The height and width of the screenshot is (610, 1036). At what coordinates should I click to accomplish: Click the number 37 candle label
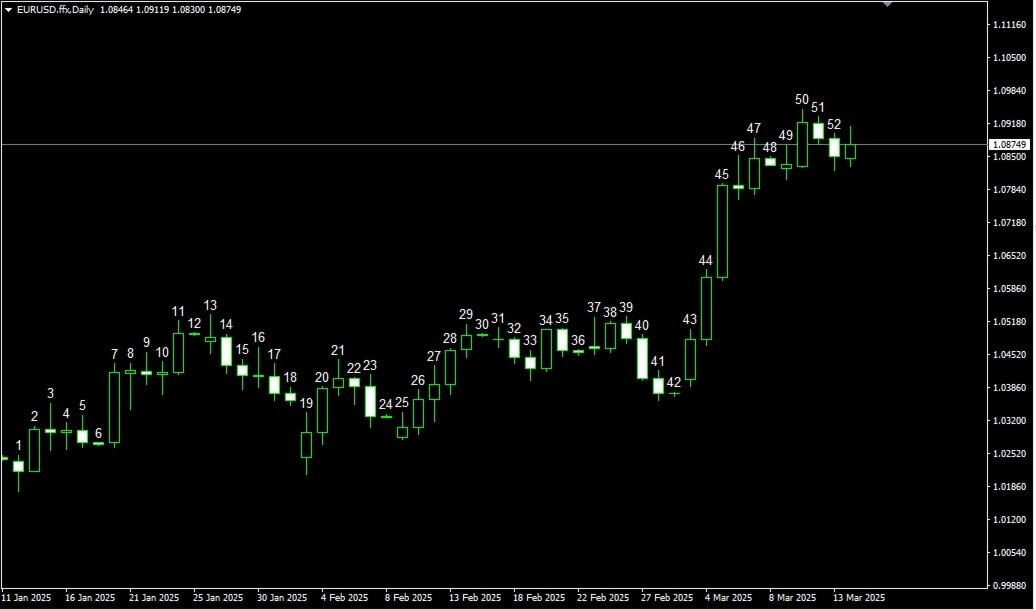click(x=594, y=307)
